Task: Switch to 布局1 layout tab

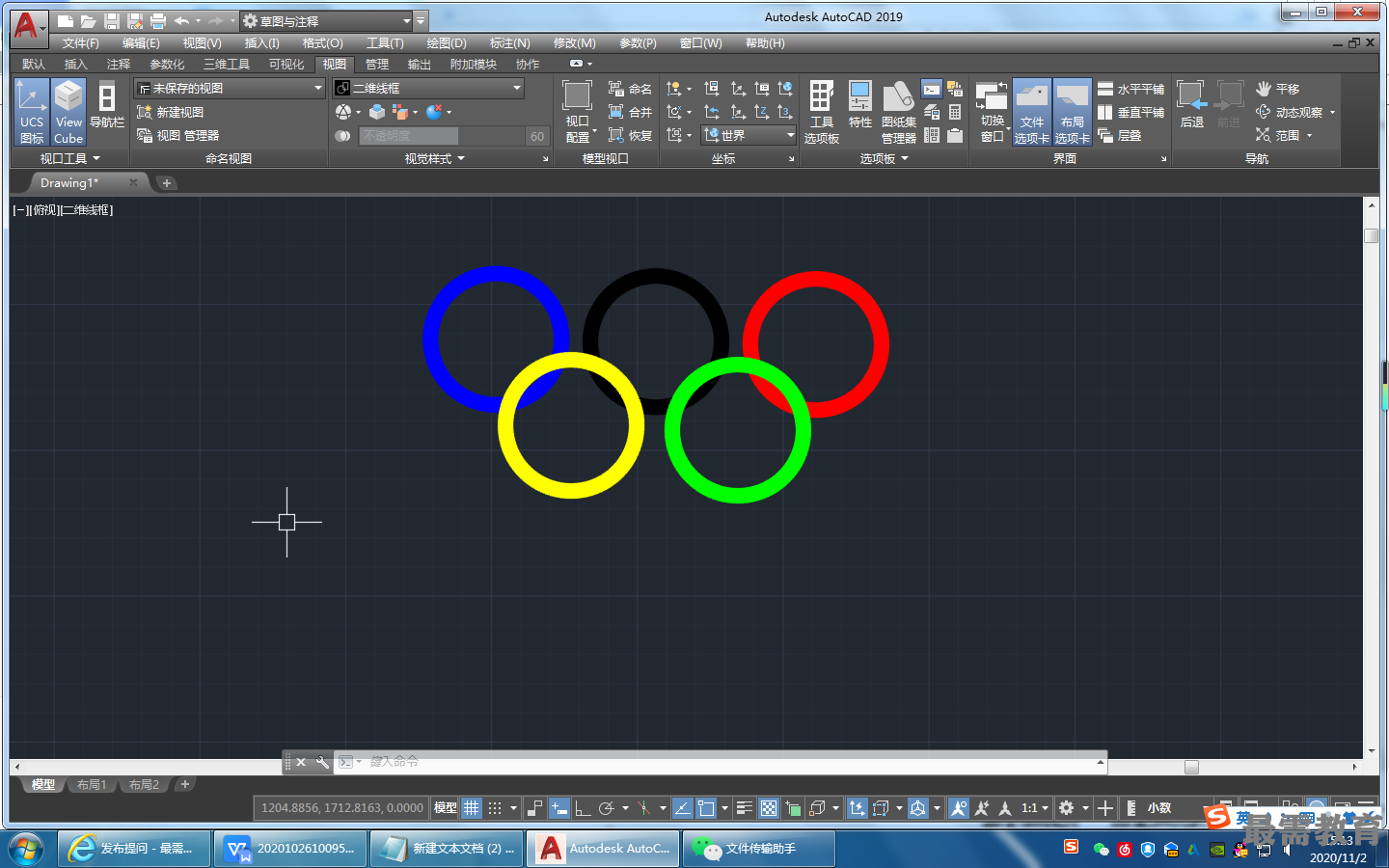Action: (x=92, y=785)
